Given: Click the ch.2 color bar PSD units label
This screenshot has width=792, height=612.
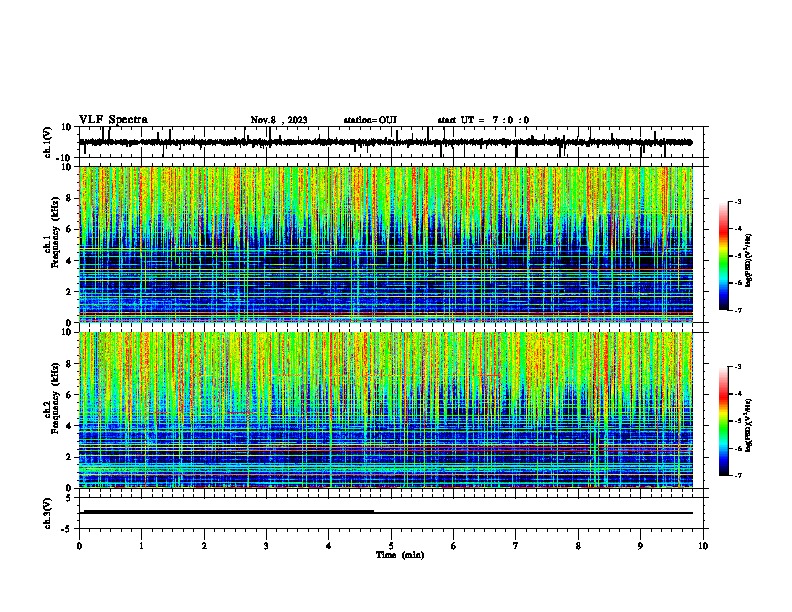Looking at the screenshot, I should 749,425.
